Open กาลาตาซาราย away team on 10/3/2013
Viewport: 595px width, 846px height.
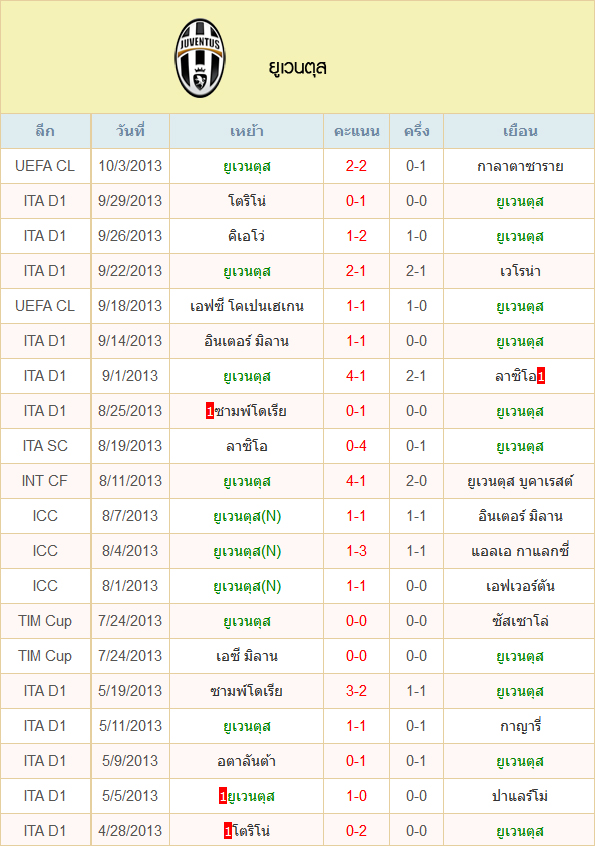point(520,166)
